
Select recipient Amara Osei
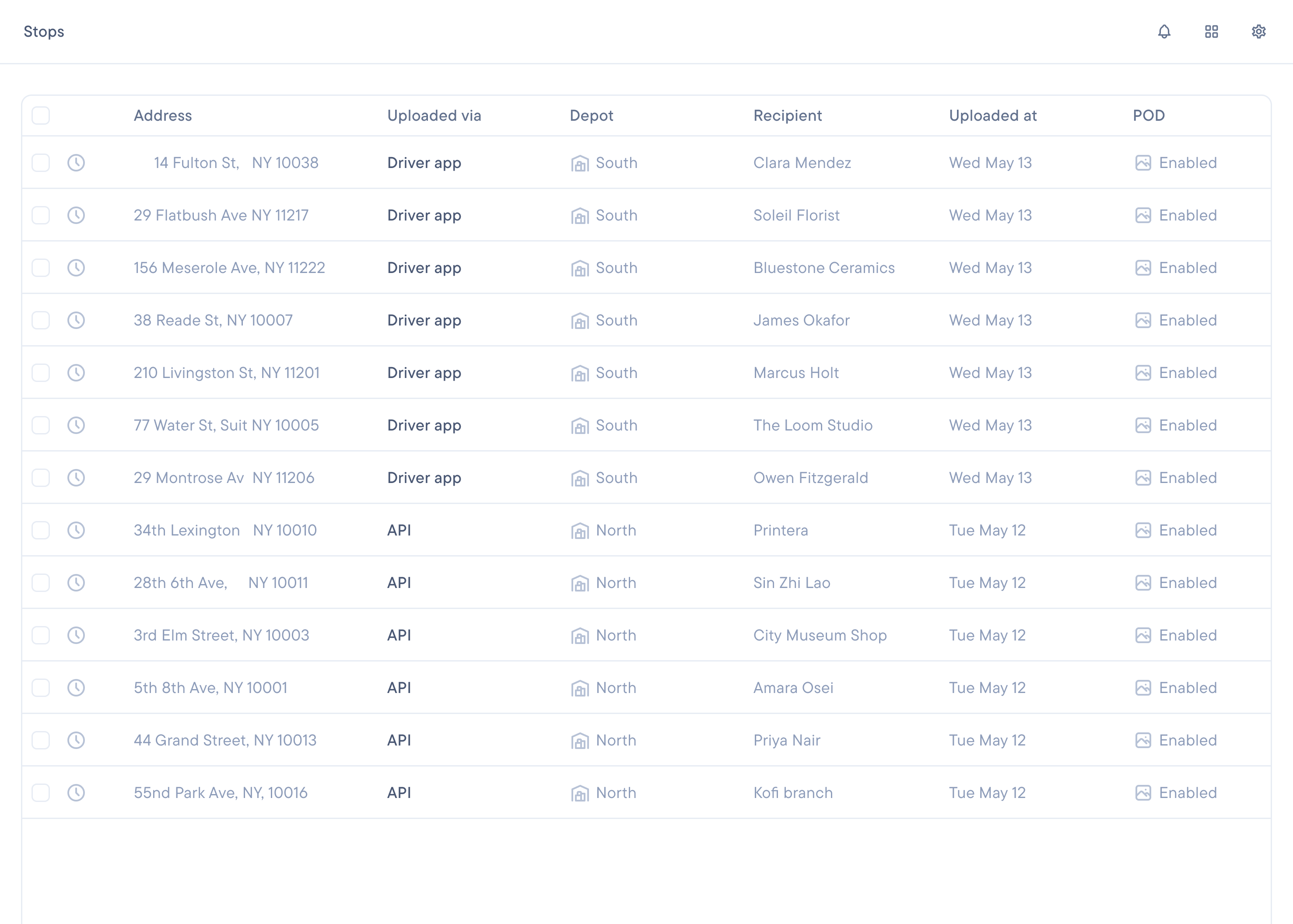(793, 688)
